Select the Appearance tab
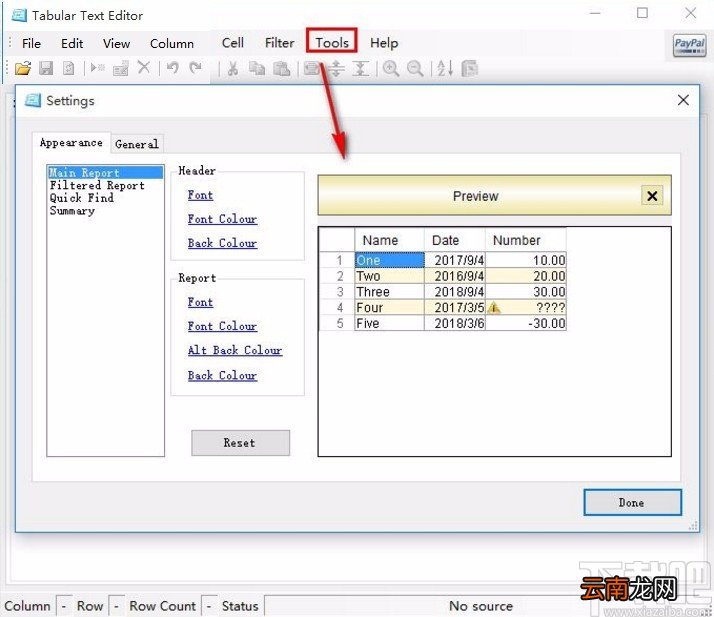Screen dimensions: 714x617 (x=71, y=143)
